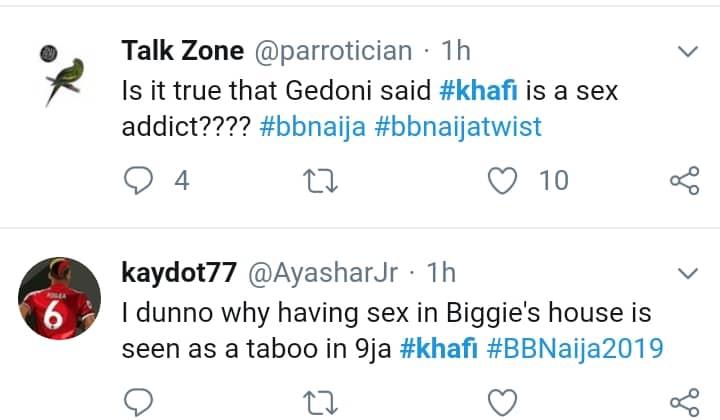
Task: Reply to Talk Zone's tweet
Action: coord(139,181)
